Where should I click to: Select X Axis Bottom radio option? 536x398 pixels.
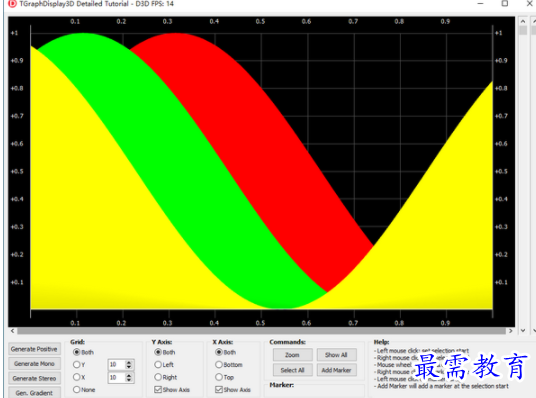pos(229,365)
